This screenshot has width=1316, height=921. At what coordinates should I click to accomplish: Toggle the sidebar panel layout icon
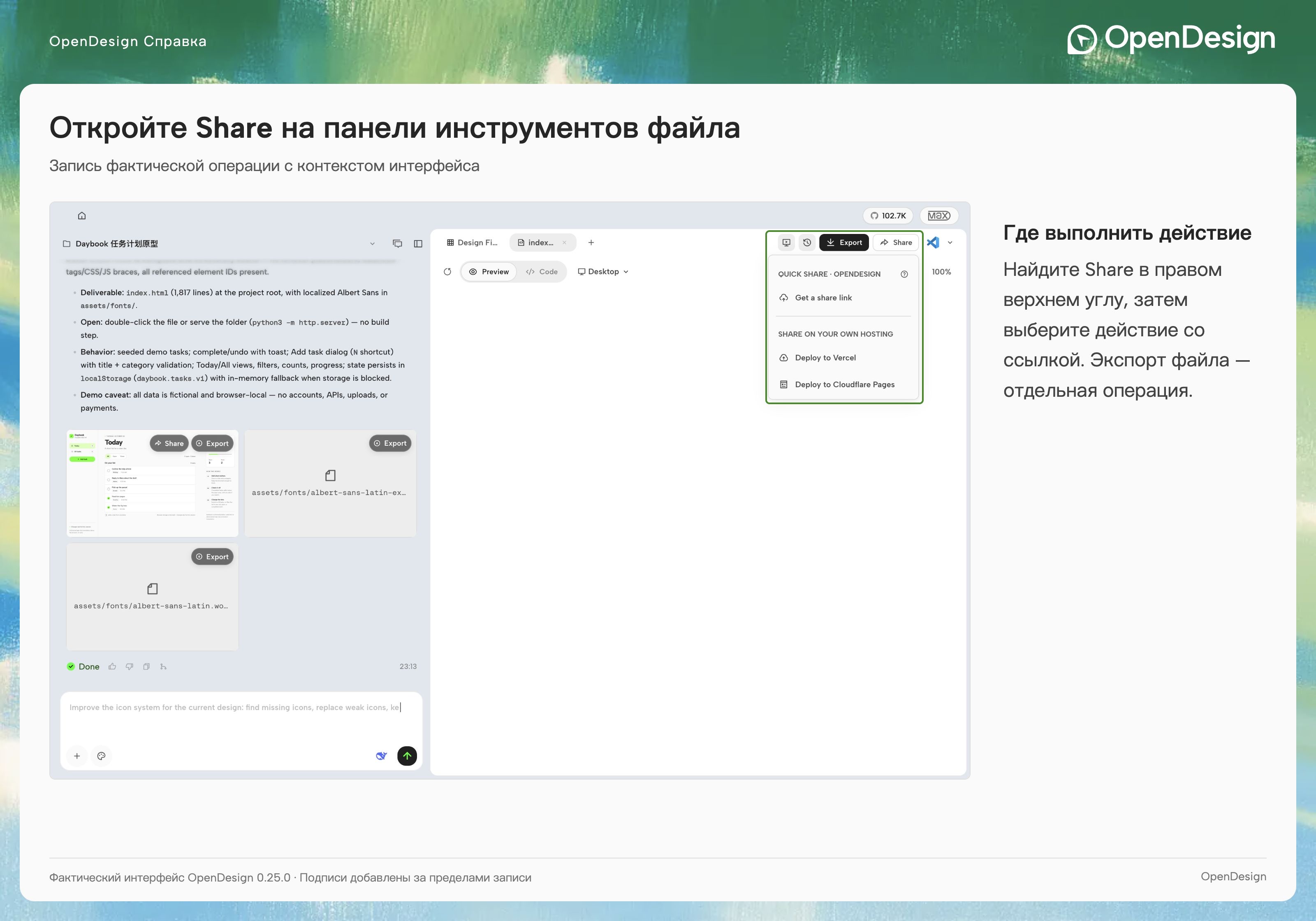point(418,243)
